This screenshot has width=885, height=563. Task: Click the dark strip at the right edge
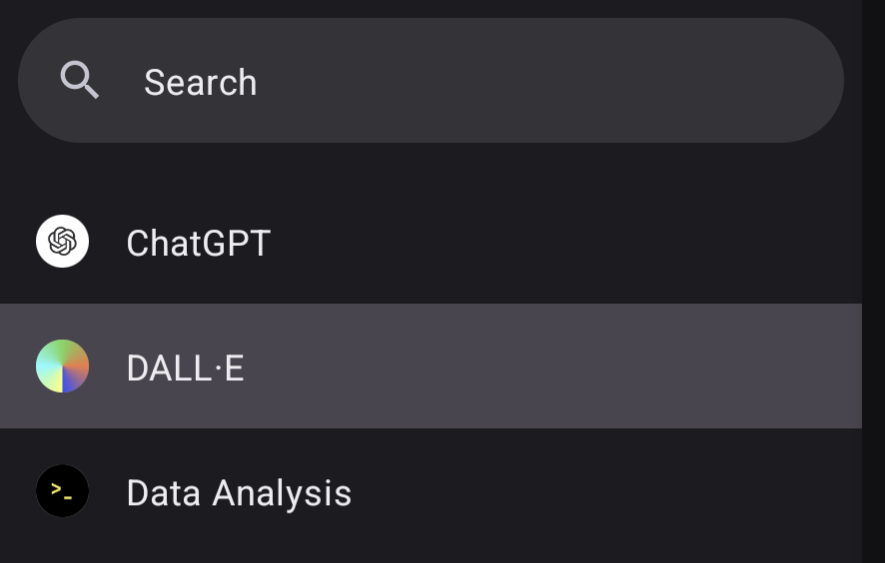click(x=873, y=280)
